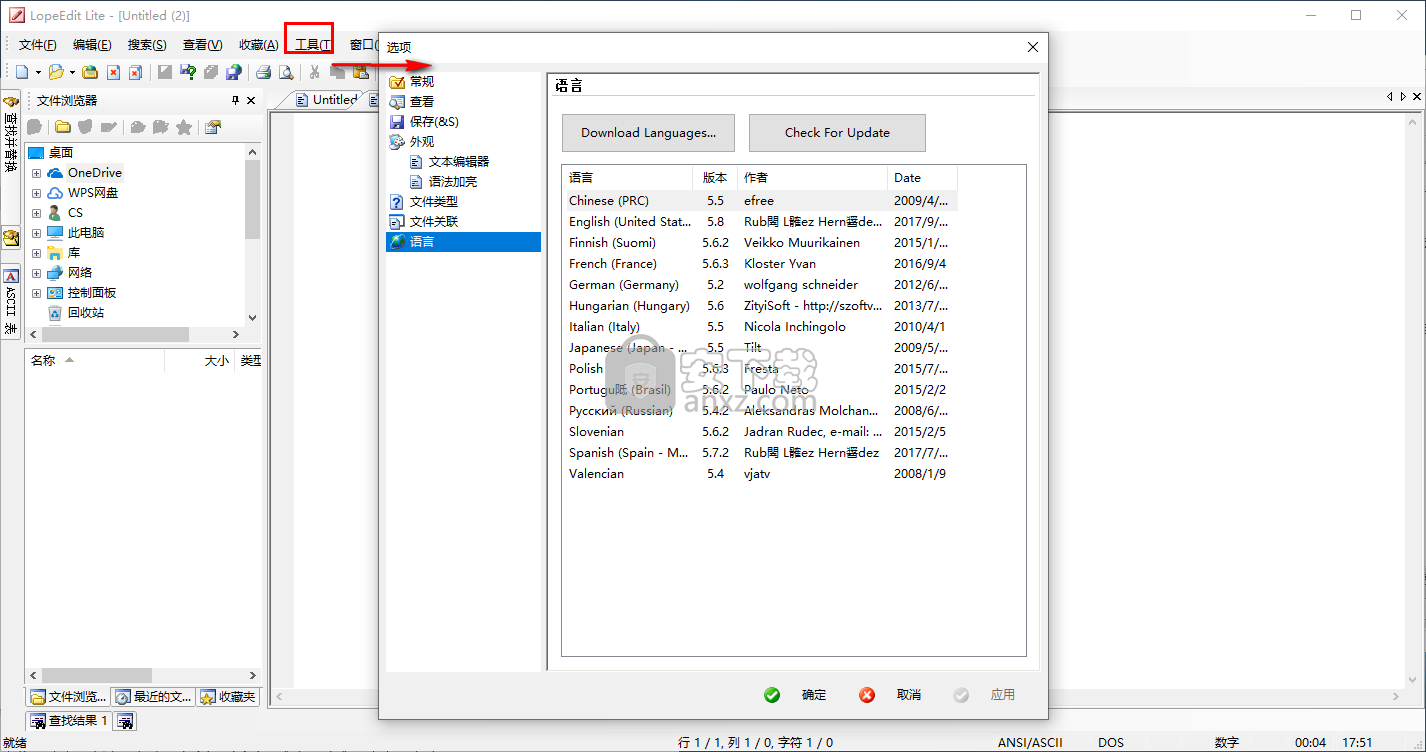The image size is (1426, 752).
Task: Click the Open file folder icon
Action: [56, 72]
